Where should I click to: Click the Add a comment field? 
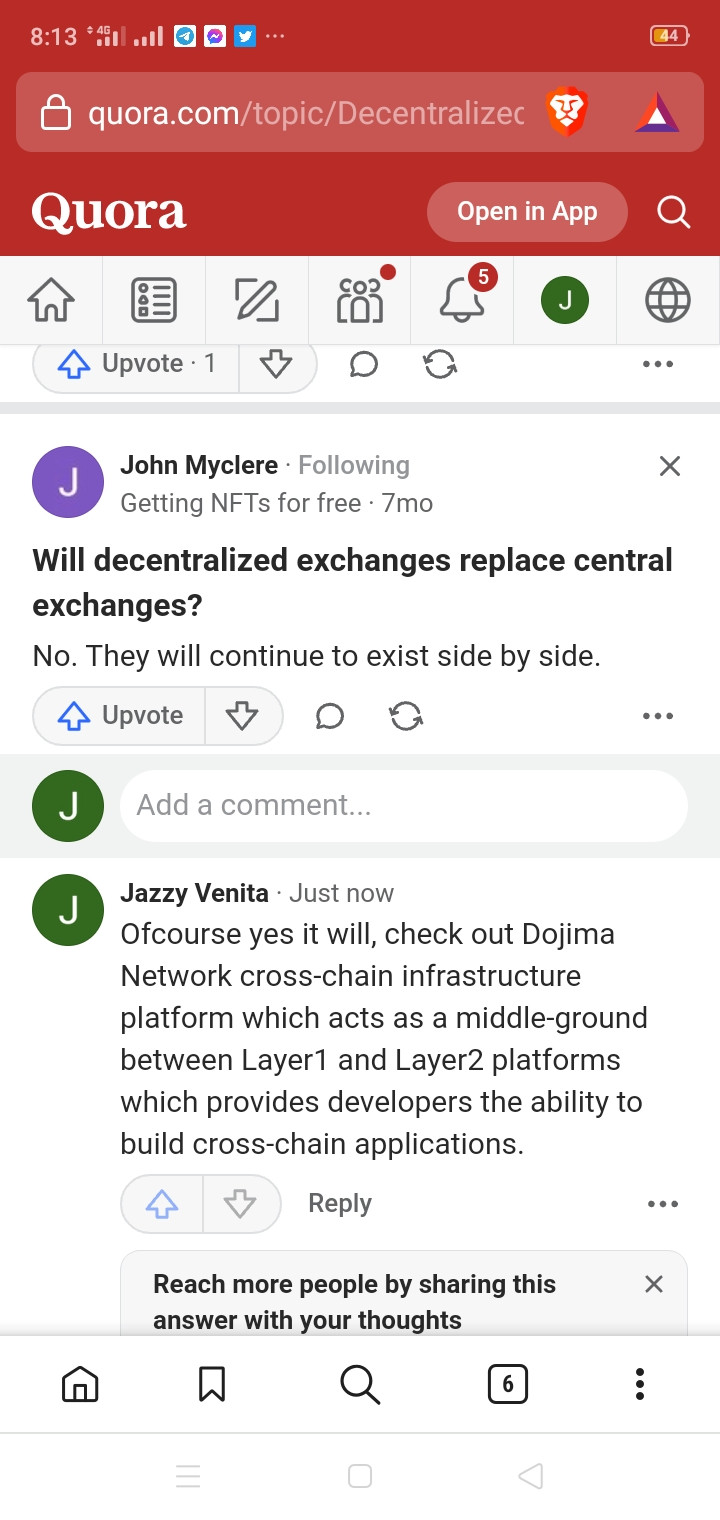click(x=403, y=805)
